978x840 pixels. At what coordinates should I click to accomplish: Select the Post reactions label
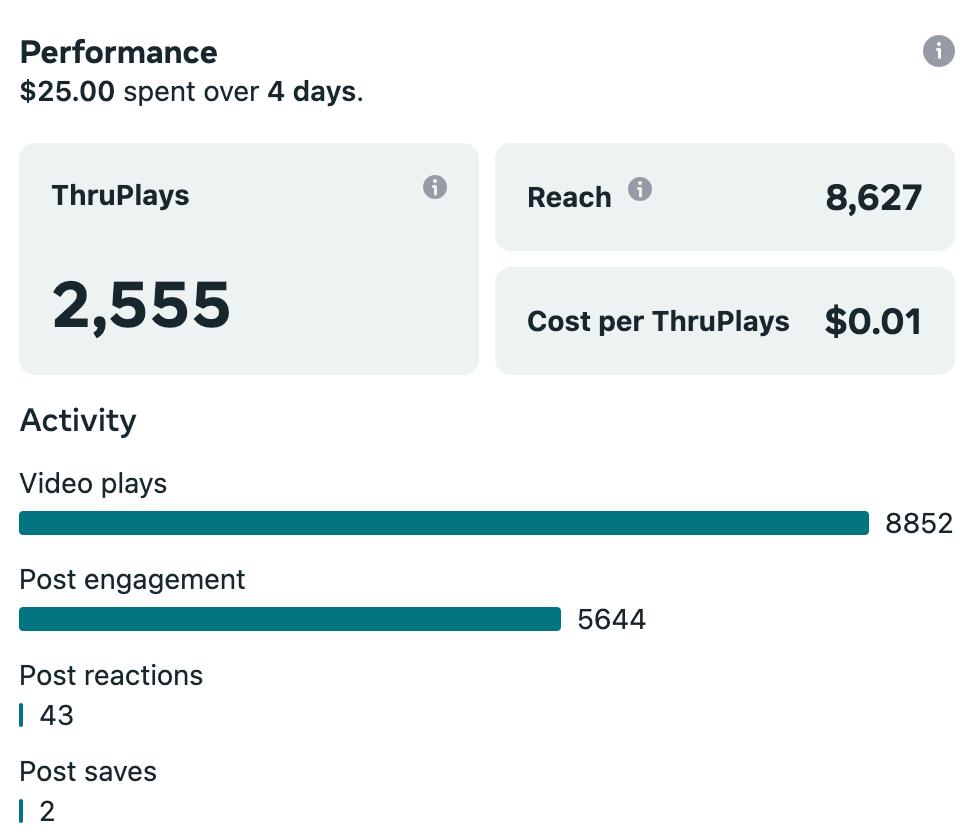tap(111, 676)
